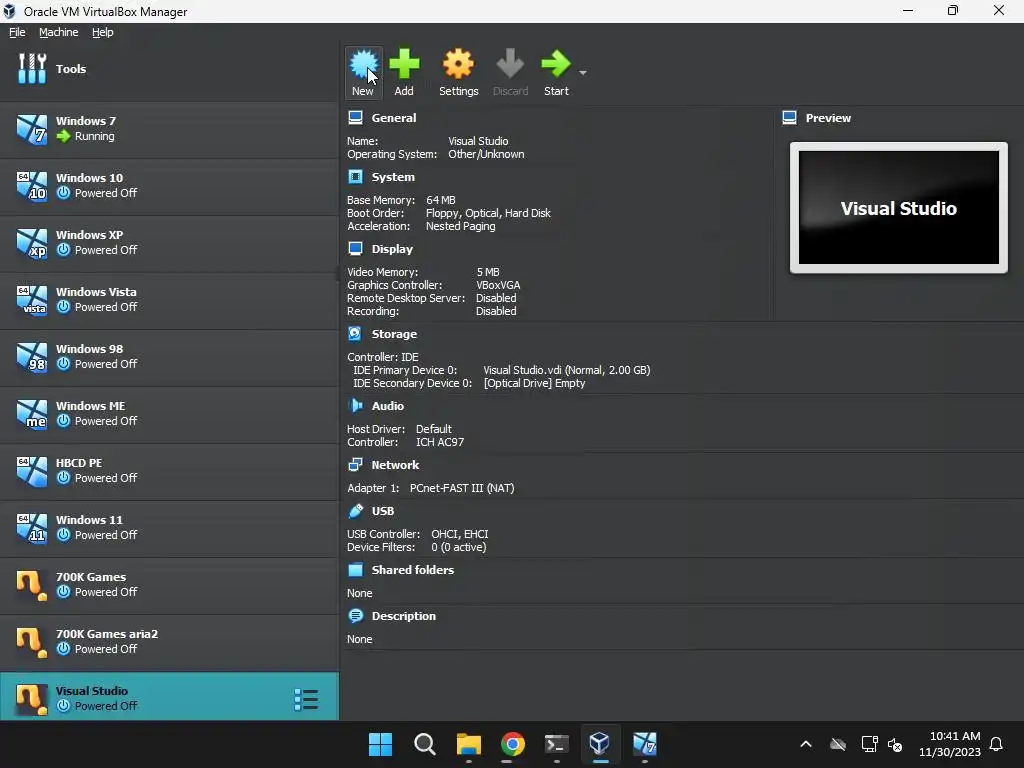Open the General section header
1024x768 pixels.
pos(393,118)
